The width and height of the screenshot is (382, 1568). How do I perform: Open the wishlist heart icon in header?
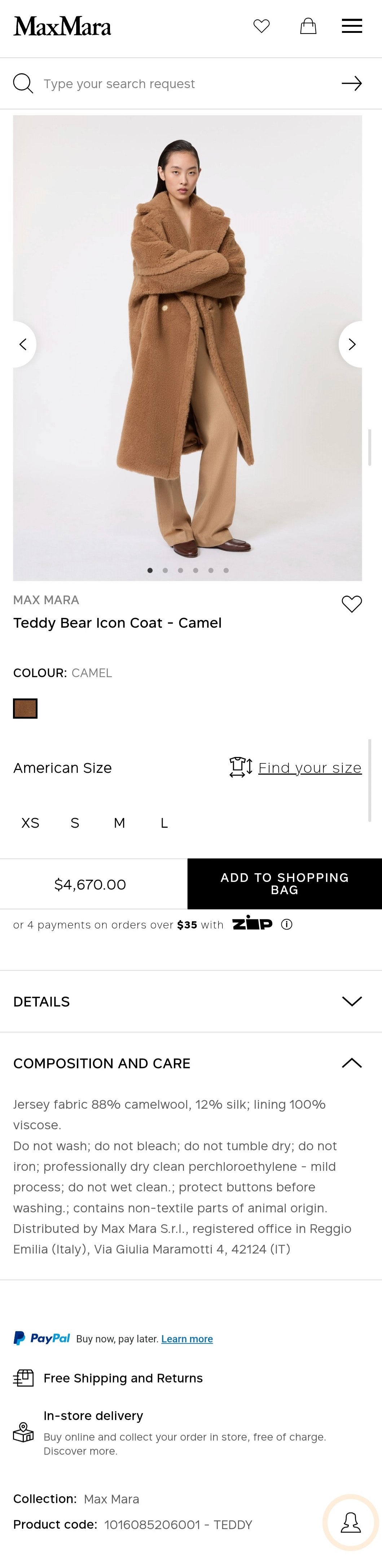[262, 26]
